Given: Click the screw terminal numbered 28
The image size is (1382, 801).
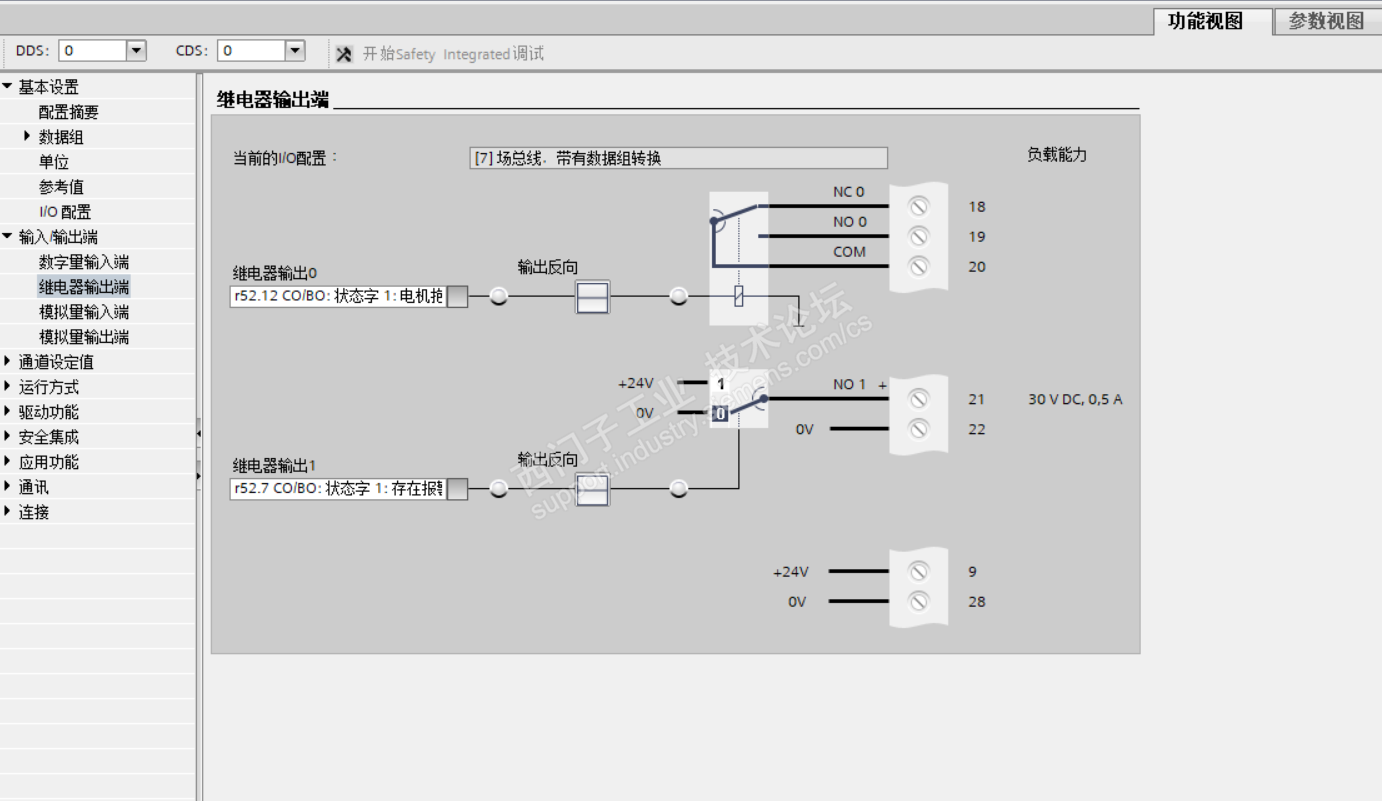Looking at the screenshot, I should 918,602.
